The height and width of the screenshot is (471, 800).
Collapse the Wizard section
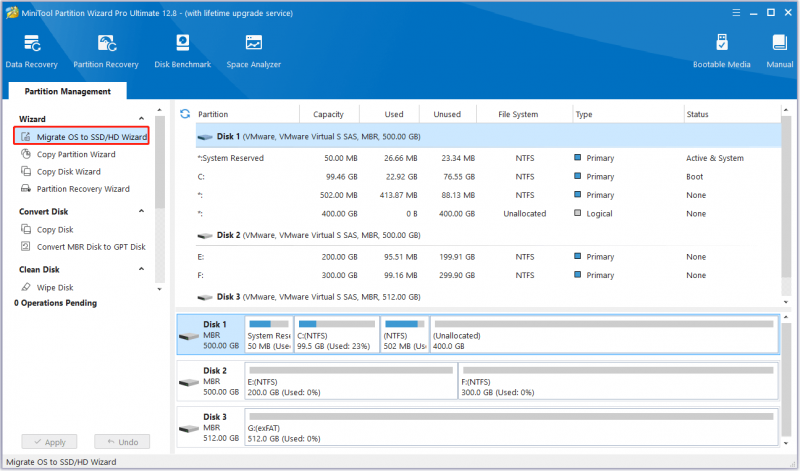tap(141, 119)
